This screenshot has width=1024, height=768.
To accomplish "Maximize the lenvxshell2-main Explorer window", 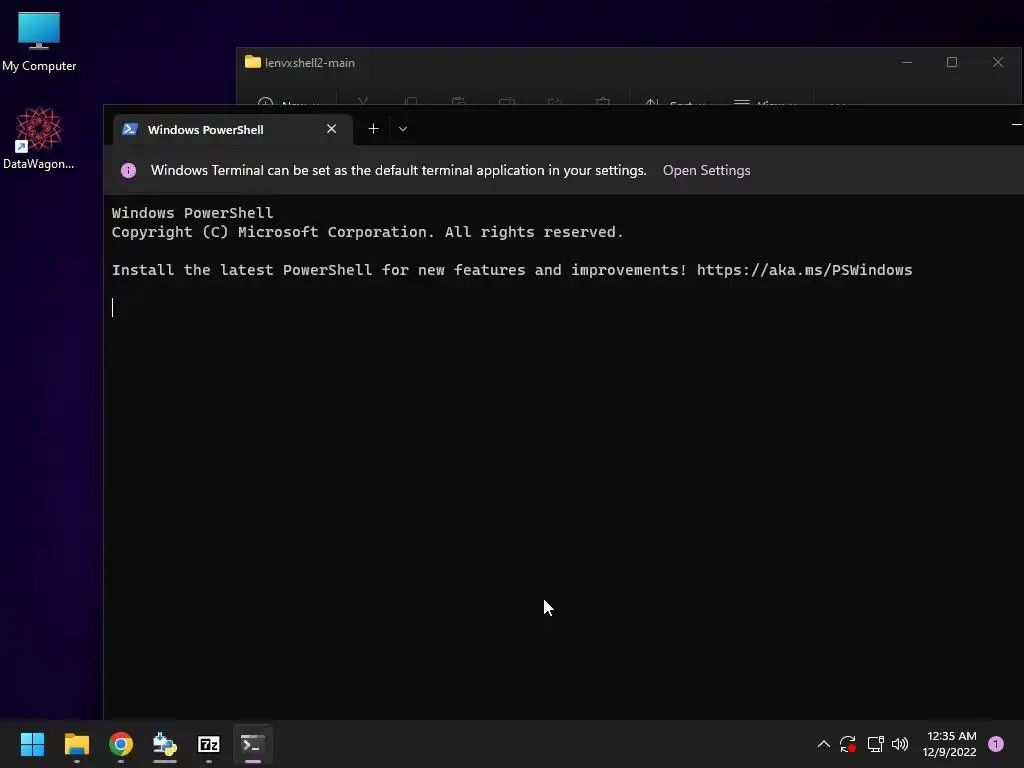I will point(952,63).
